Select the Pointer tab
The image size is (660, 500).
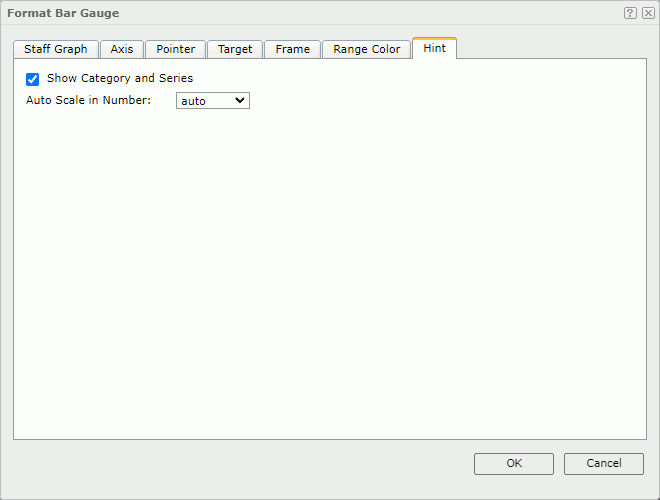(176, 49)
